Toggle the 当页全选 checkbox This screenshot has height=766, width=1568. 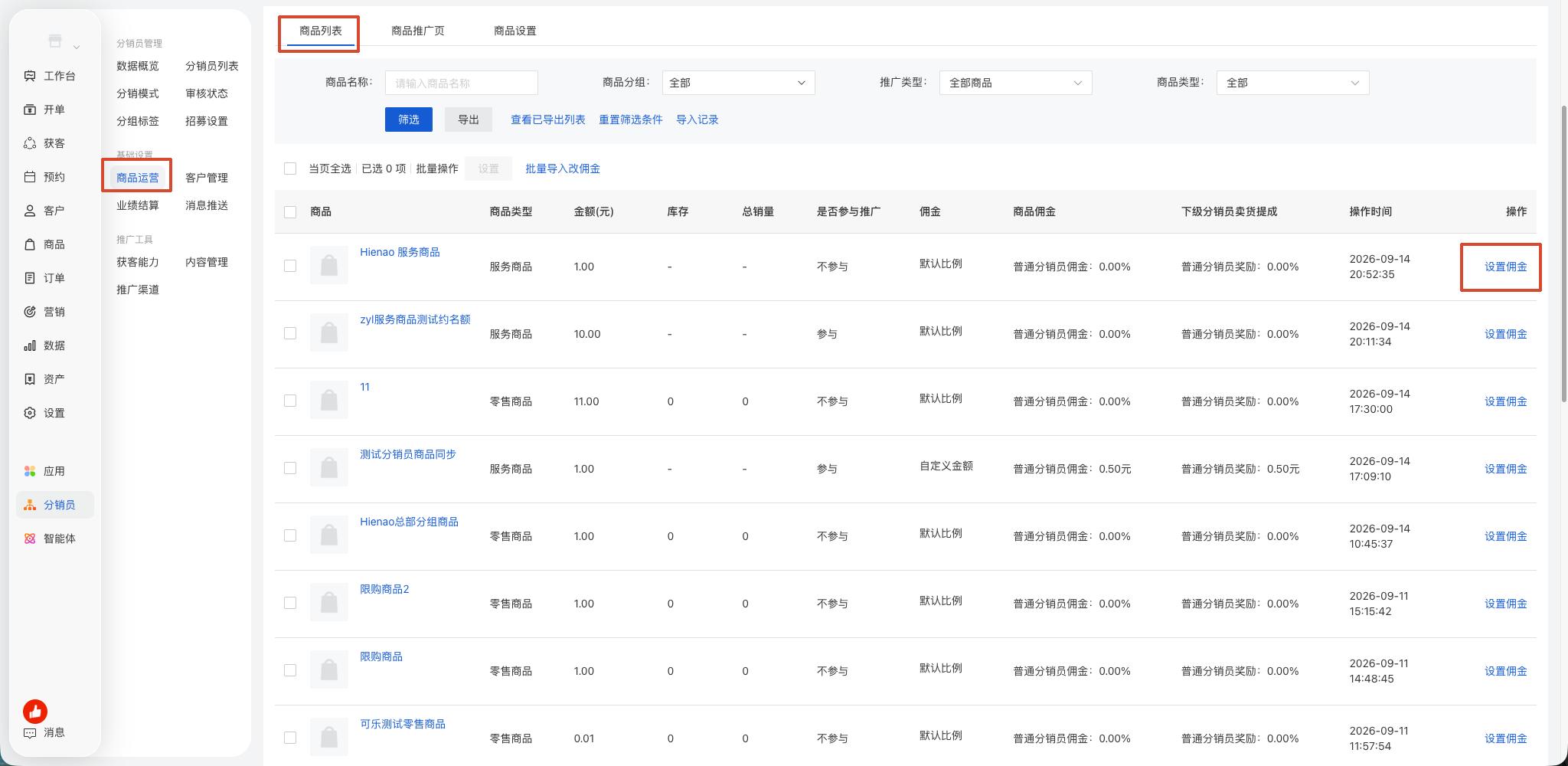point(290,169)
